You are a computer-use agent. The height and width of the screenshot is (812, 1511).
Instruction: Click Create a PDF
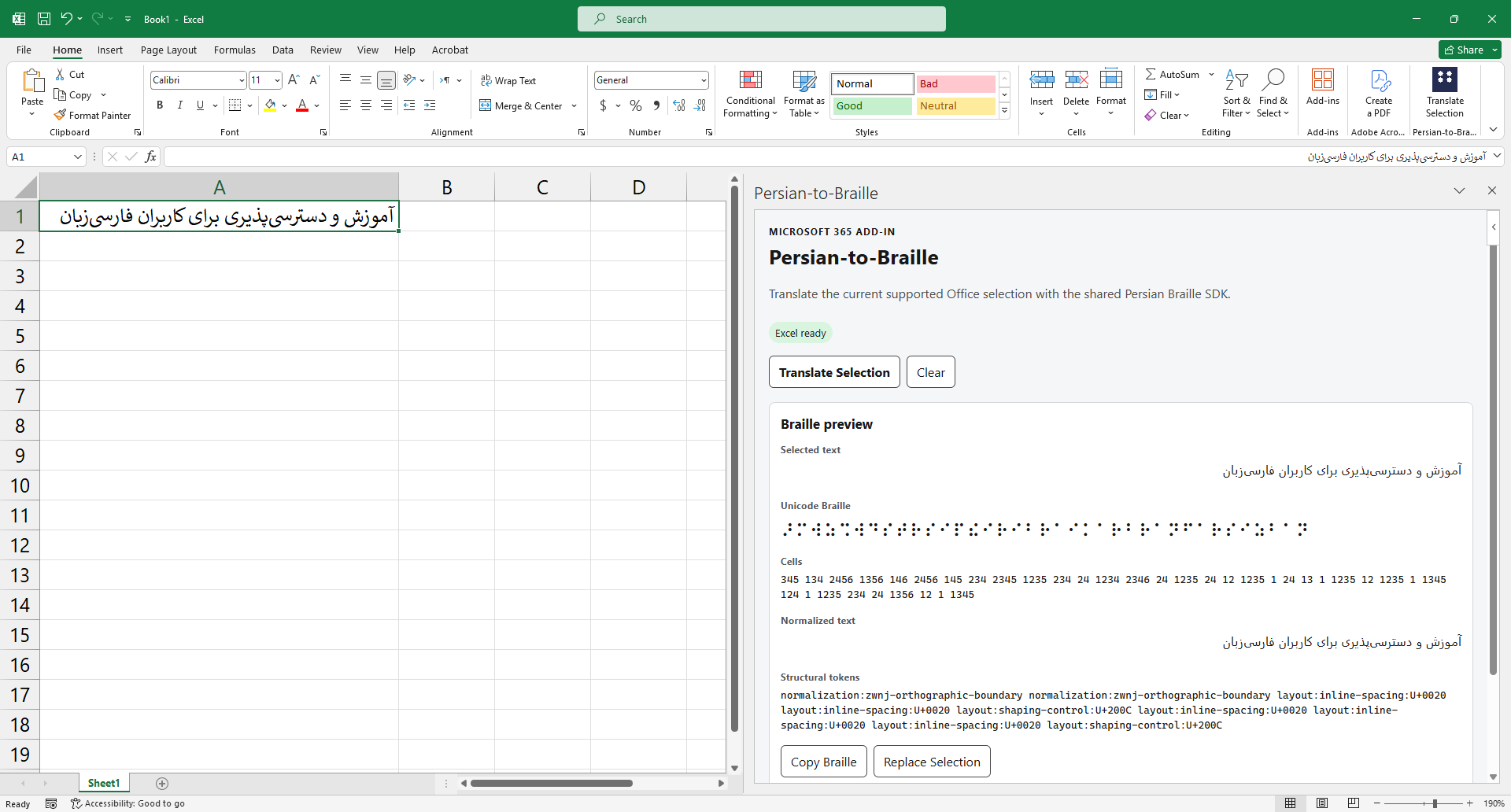pyautogui.click(x=1379, y=94)
